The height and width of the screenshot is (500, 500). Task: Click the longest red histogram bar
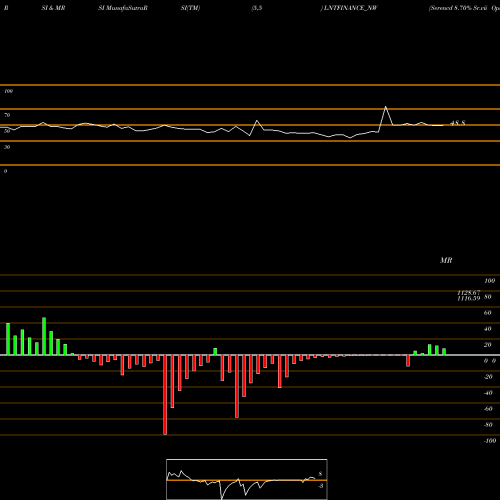tap(165, 395)
